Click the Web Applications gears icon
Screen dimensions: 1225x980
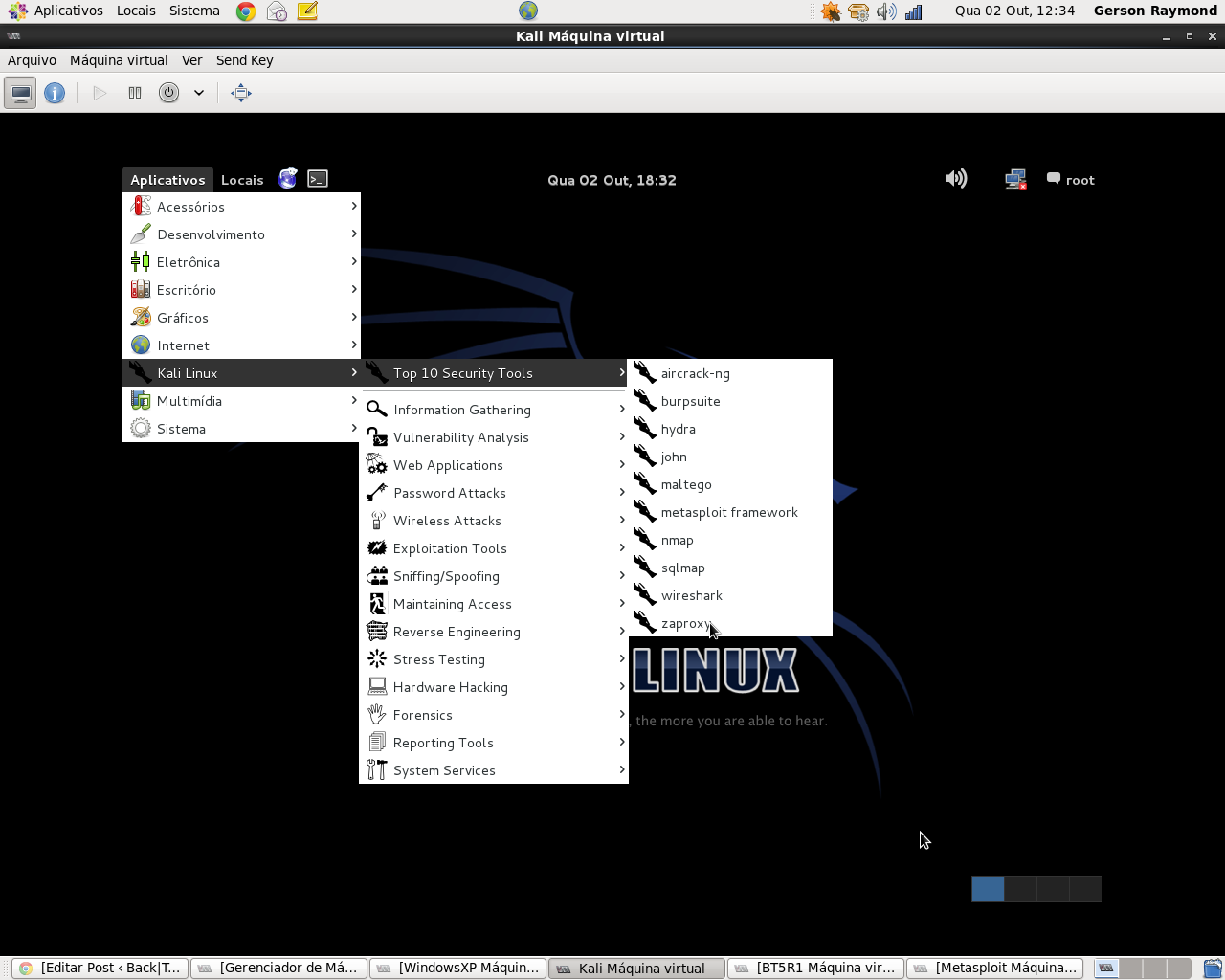[x=377, y=465]
